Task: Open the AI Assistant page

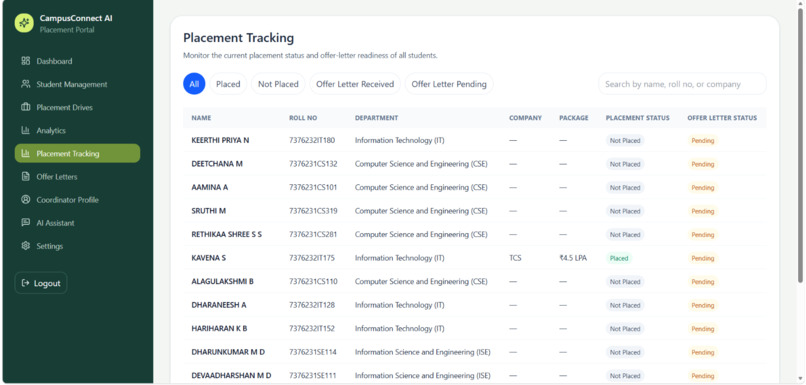Action: pyautogui.click(x=77, y=223)
